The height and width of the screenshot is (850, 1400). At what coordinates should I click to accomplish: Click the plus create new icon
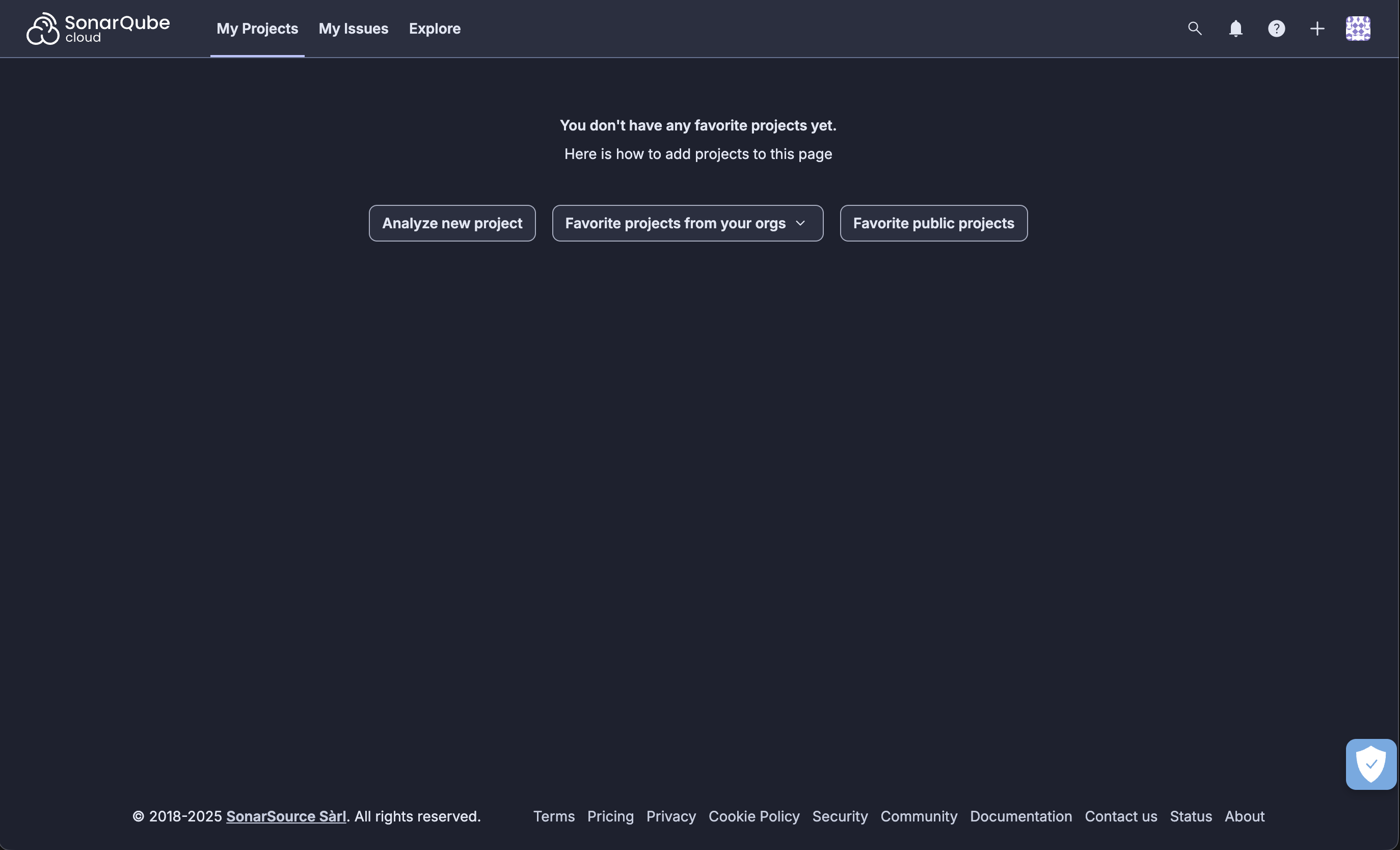click(1316, 29)
